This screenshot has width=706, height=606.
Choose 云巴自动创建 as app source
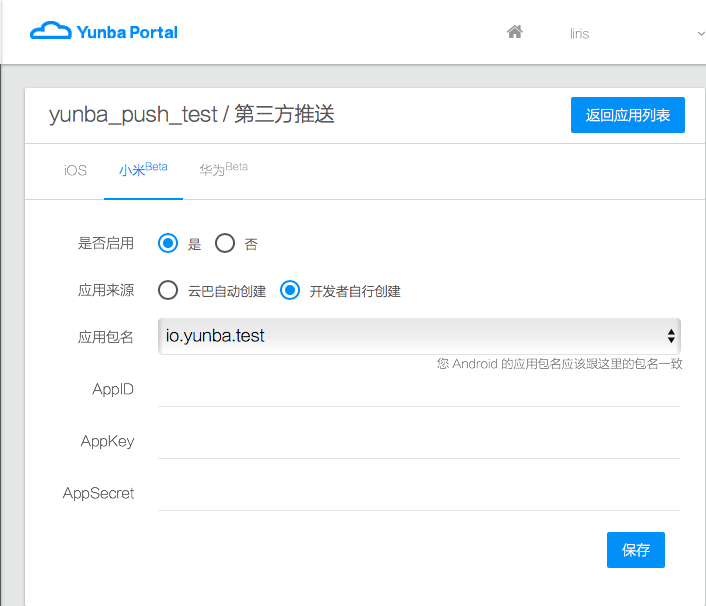pyautogui.click(x=168, y=290)
